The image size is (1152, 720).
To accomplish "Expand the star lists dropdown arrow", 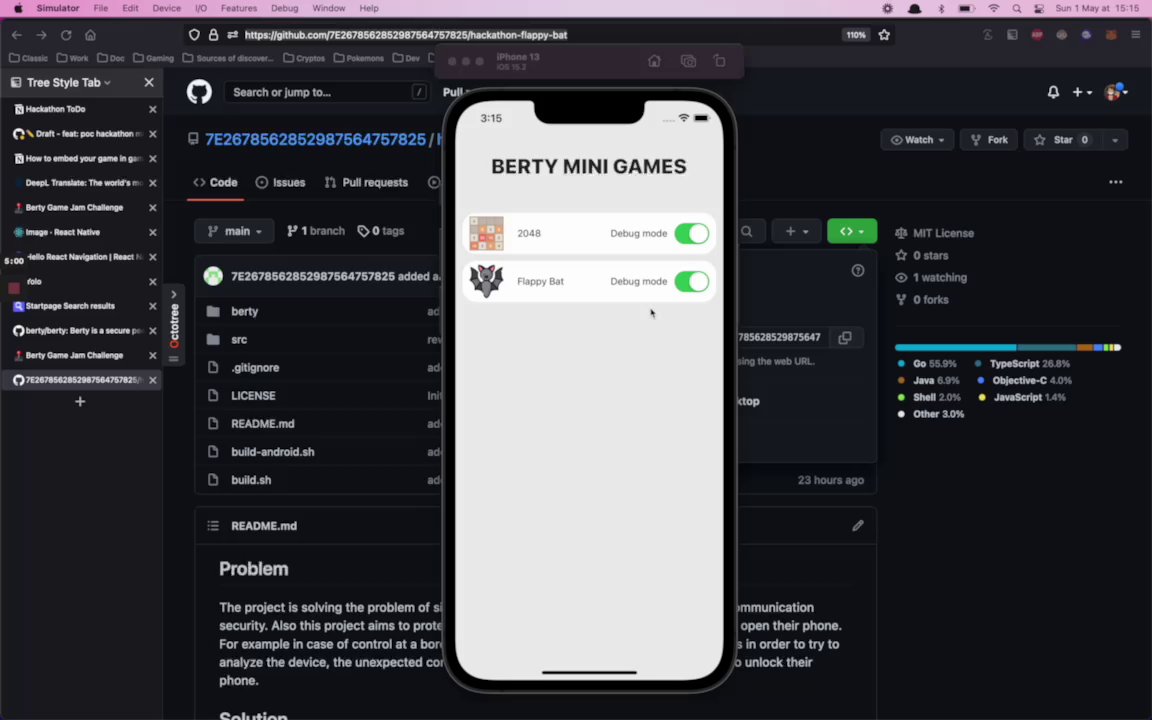I will [x=1115, y=140].
